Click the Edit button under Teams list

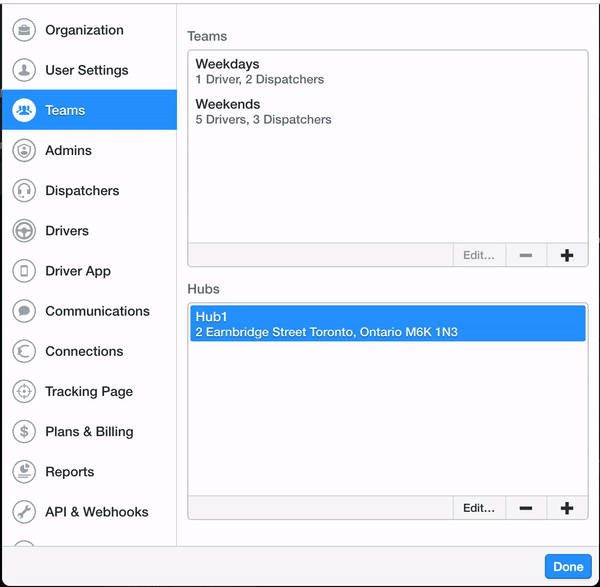click(479, 255)
